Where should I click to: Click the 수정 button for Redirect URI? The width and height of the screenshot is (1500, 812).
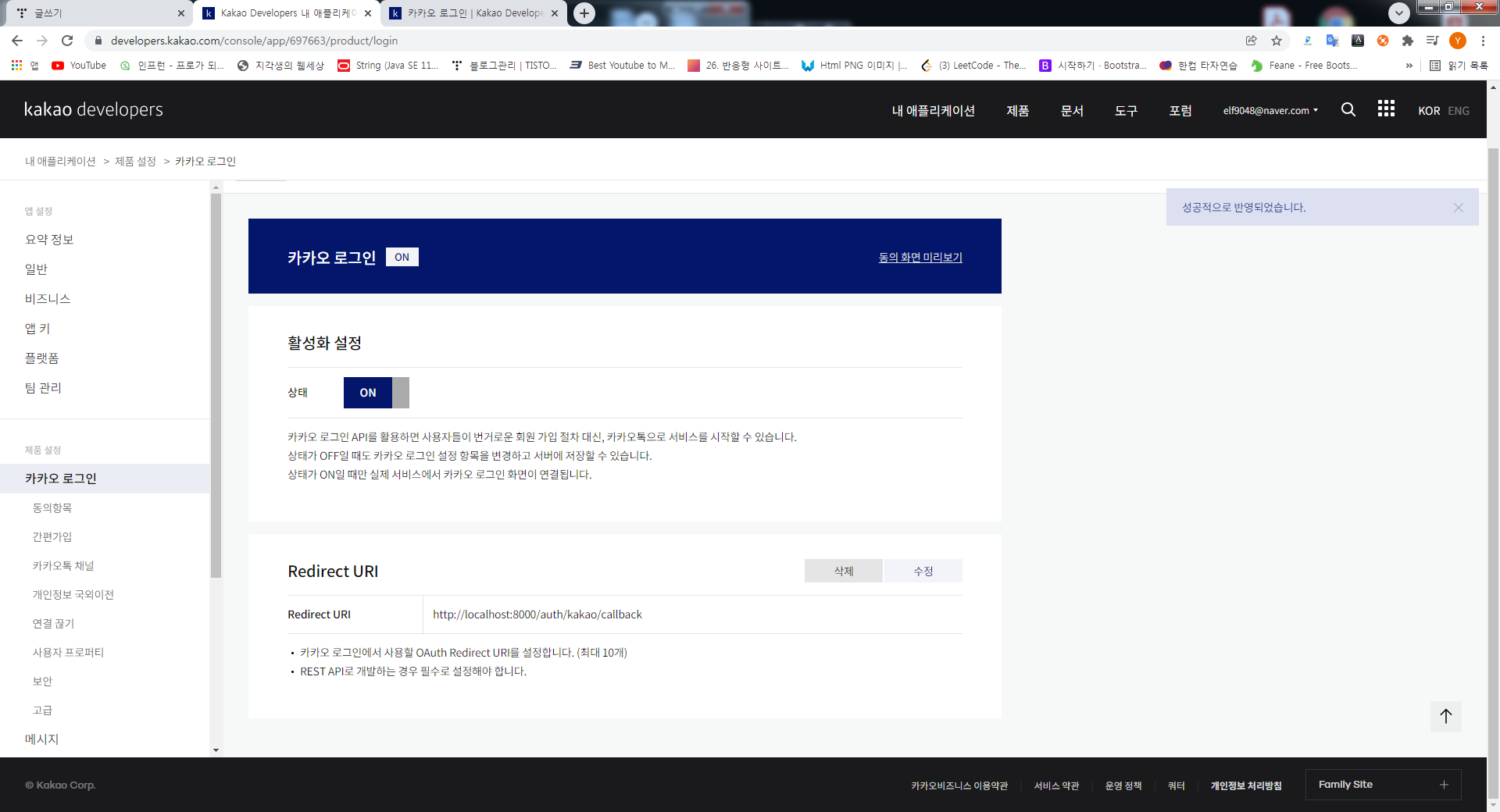click(x=923, y=571)
